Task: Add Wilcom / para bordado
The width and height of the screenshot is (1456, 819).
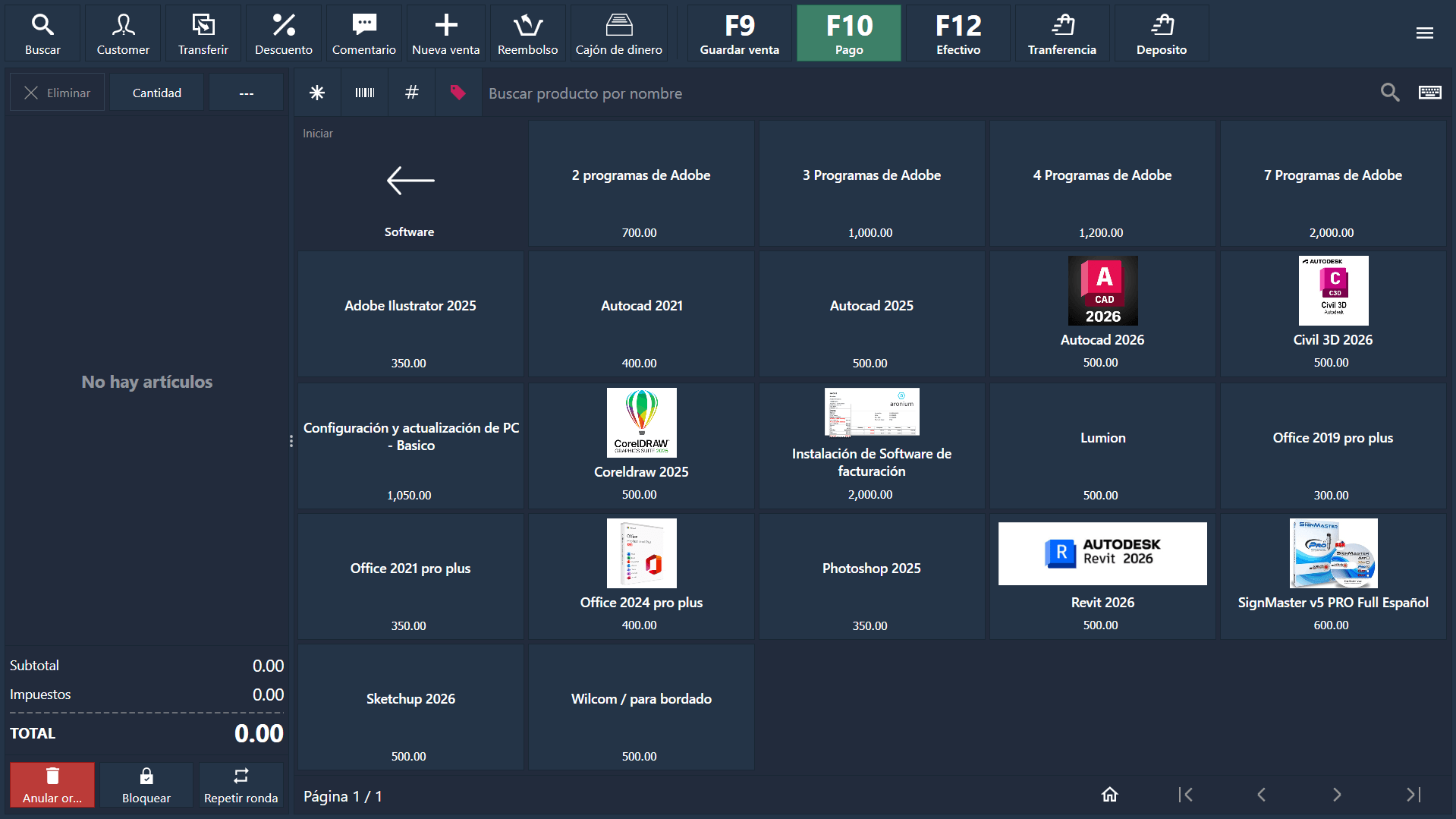Action: (x=641, y=707)
